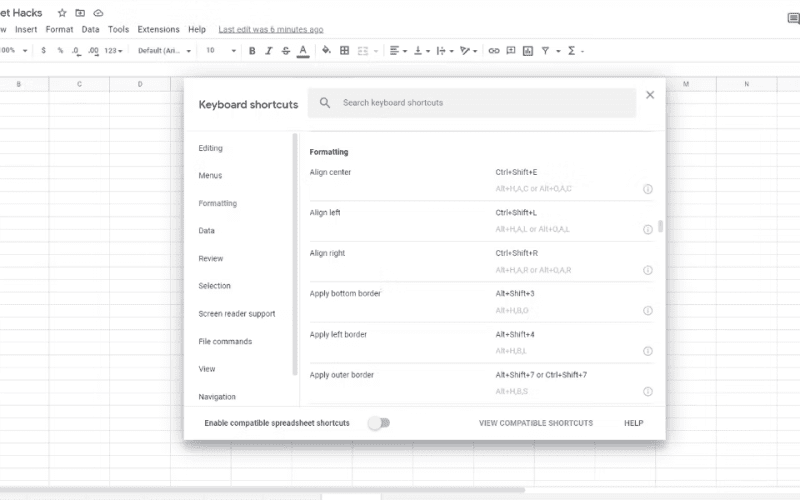Toggle italic formatting
800x500 pixels.
[x=269, y=51]
